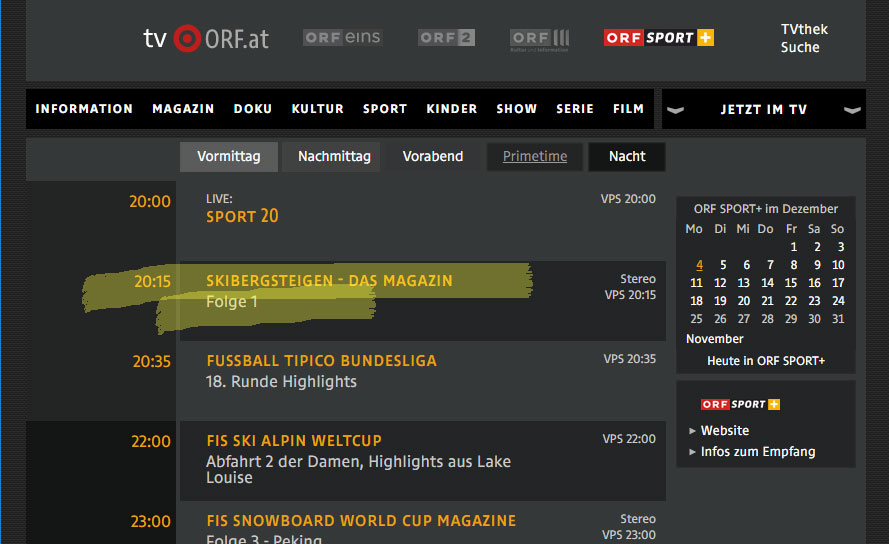Open the KULTUR category
The image size is (889, 544).
pos(318,108)
